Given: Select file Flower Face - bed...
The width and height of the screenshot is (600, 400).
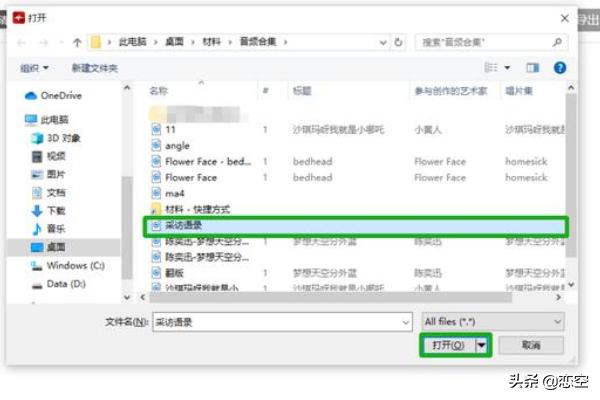Looking at the screenshot, I should coord(208,162).
